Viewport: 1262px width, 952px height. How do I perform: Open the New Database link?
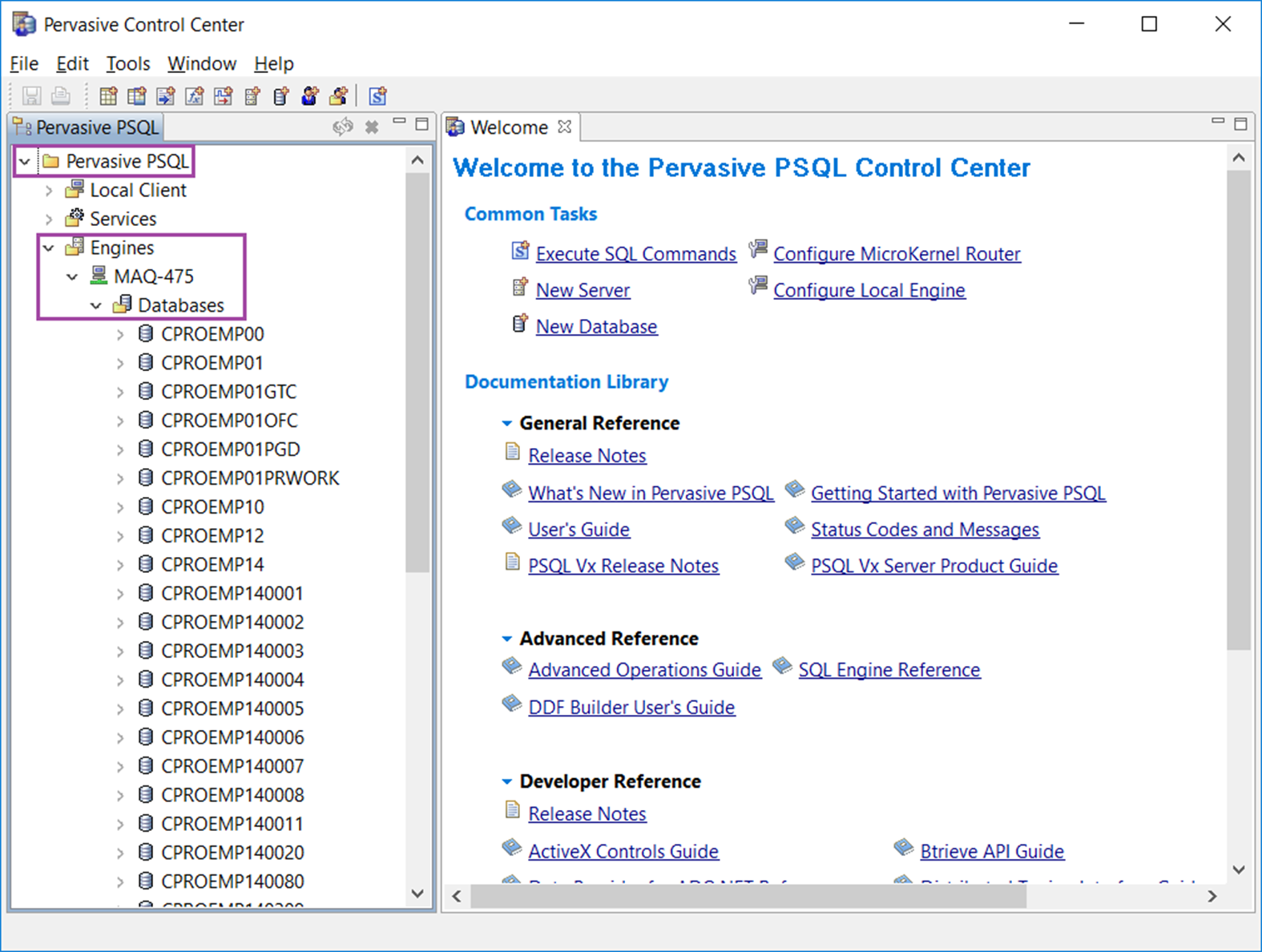[x=596, y=326]
